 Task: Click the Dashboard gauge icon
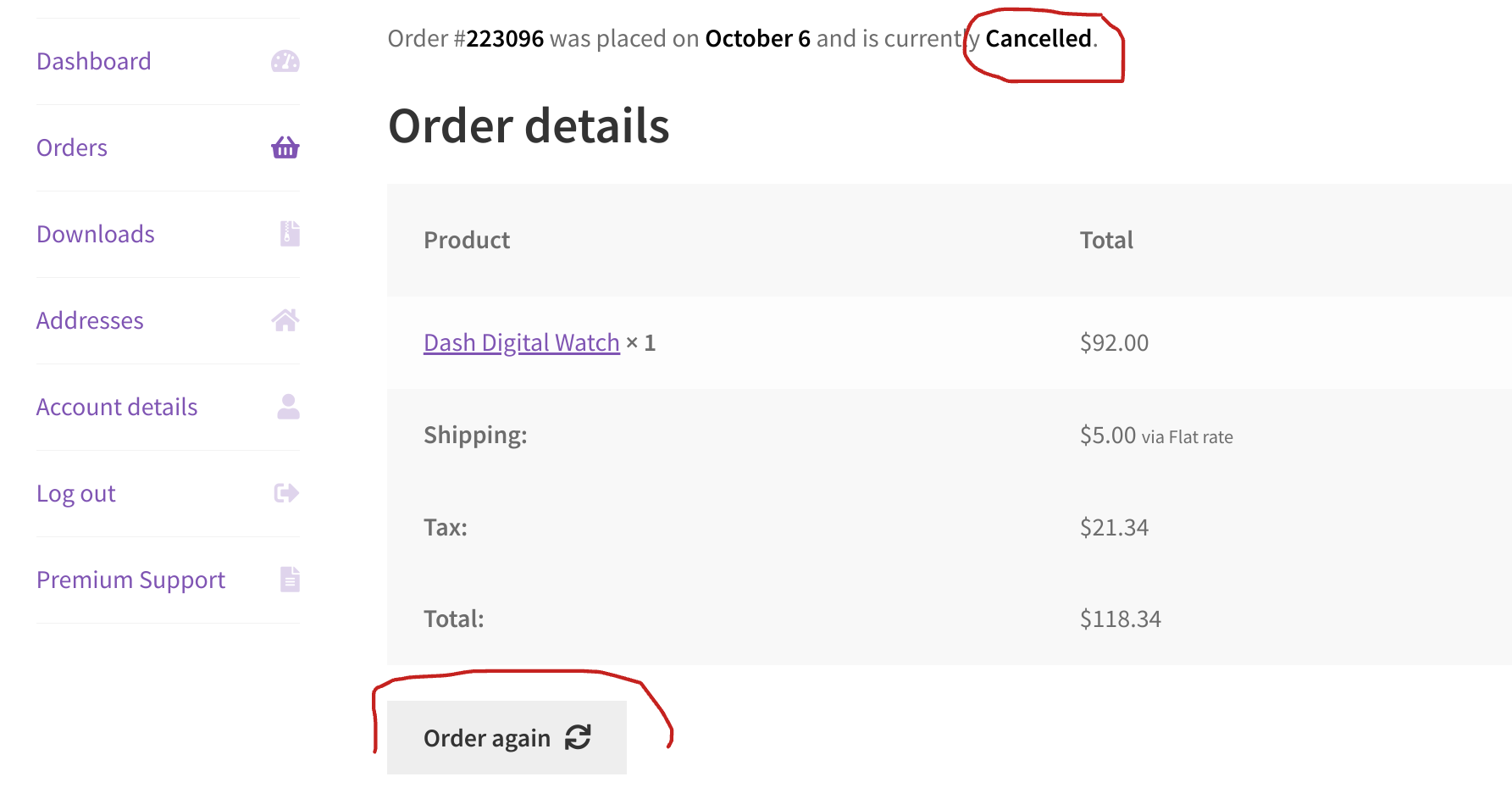click(285, 61)
